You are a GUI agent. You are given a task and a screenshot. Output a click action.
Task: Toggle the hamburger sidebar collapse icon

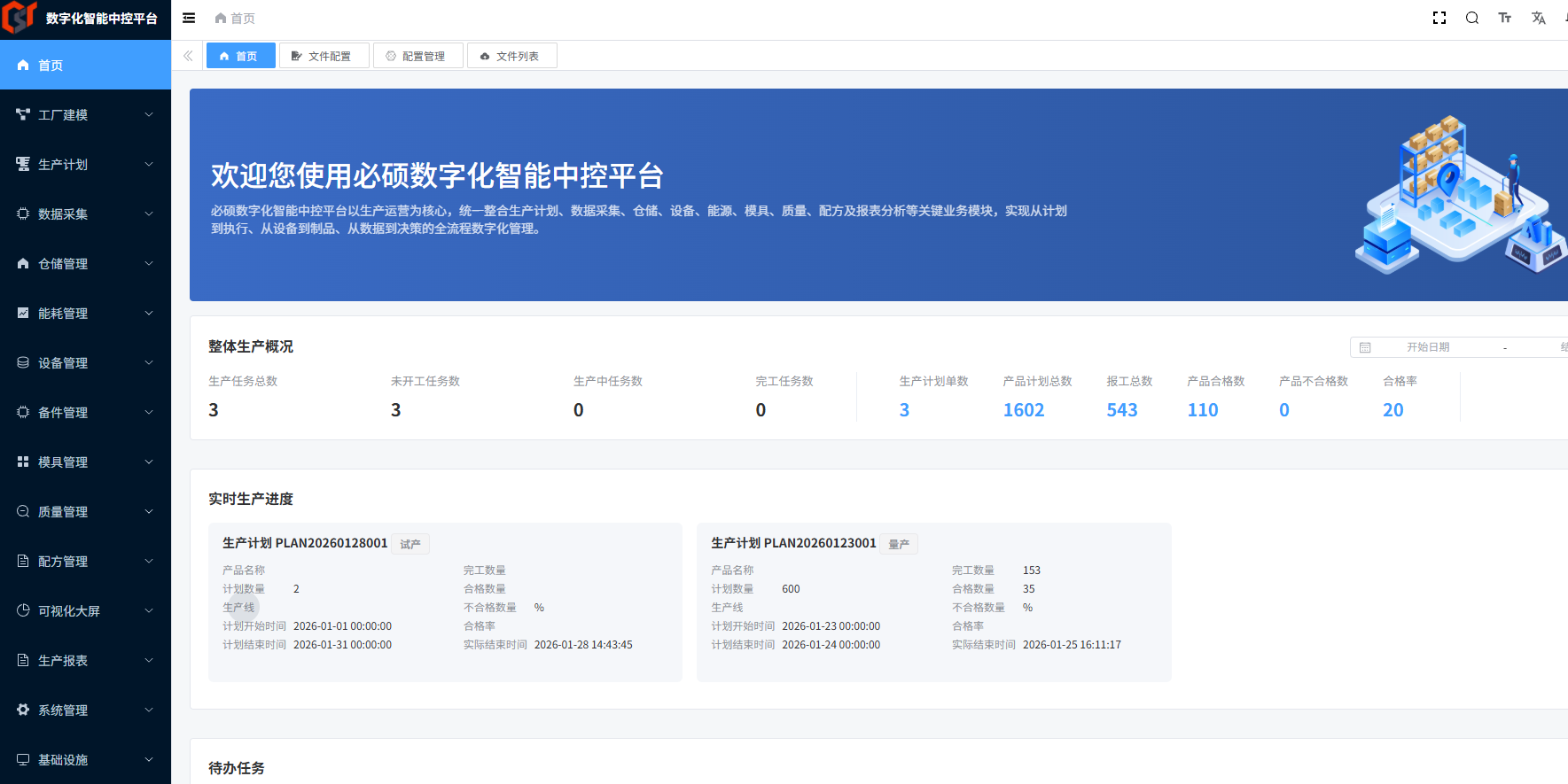(x=189, y=18)
